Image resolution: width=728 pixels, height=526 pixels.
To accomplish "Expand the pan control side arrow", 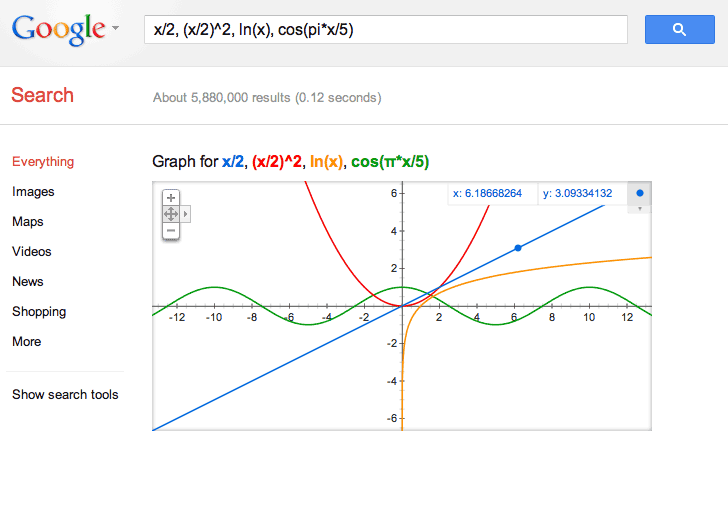I will [x=185, y=214].
